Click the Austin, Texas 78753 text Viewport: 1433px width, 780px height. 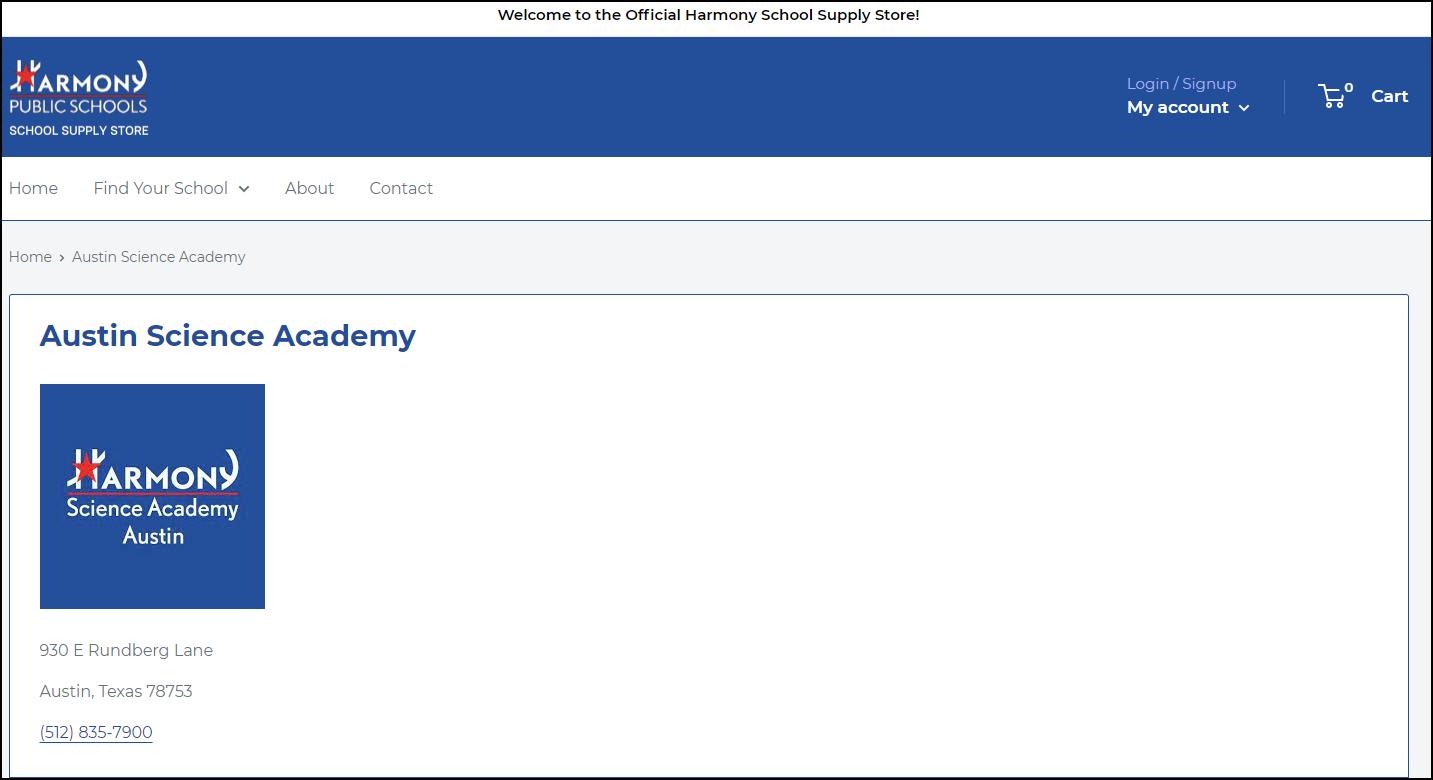116,691
